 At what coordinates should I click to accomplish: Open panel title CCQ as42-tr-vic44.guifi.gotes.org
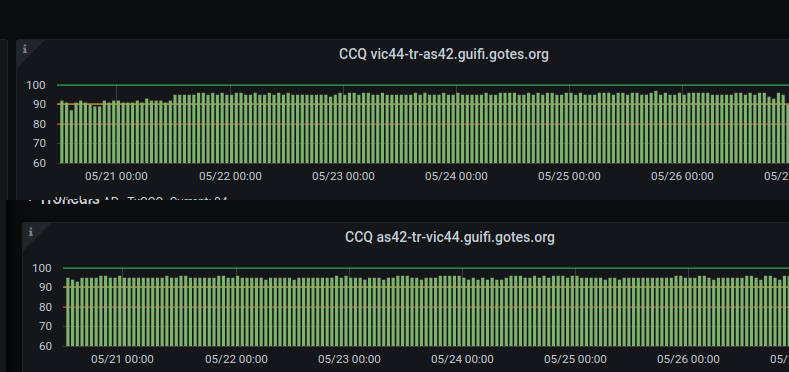pyautogui.click(x=449, y=237)
